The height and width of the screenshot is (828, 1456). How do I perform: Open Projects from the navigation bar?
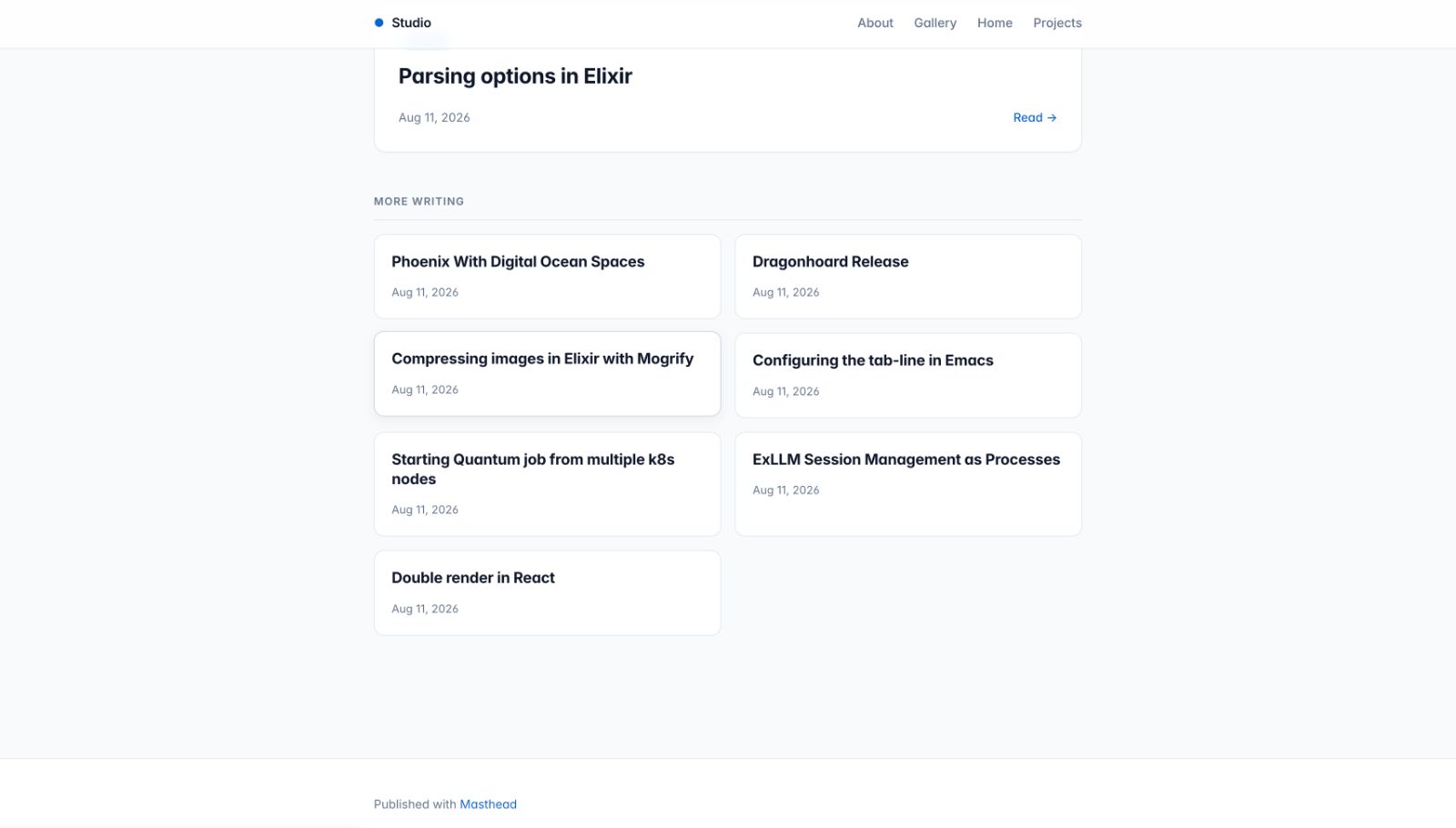click(x=1057, y=23)
